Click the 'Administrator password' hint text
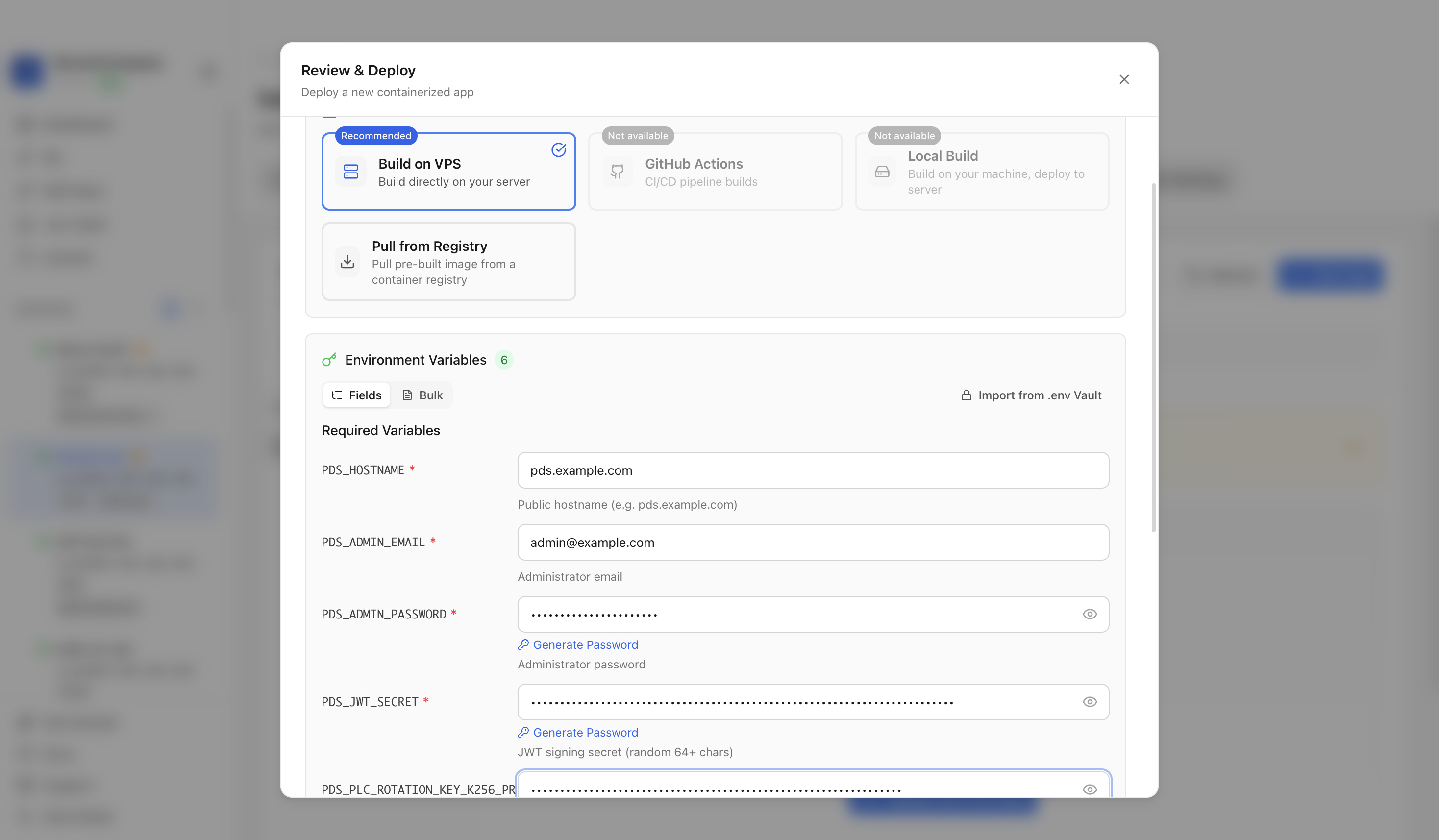The width and height of the screenshot is (1439, 840). coord(581,665)
